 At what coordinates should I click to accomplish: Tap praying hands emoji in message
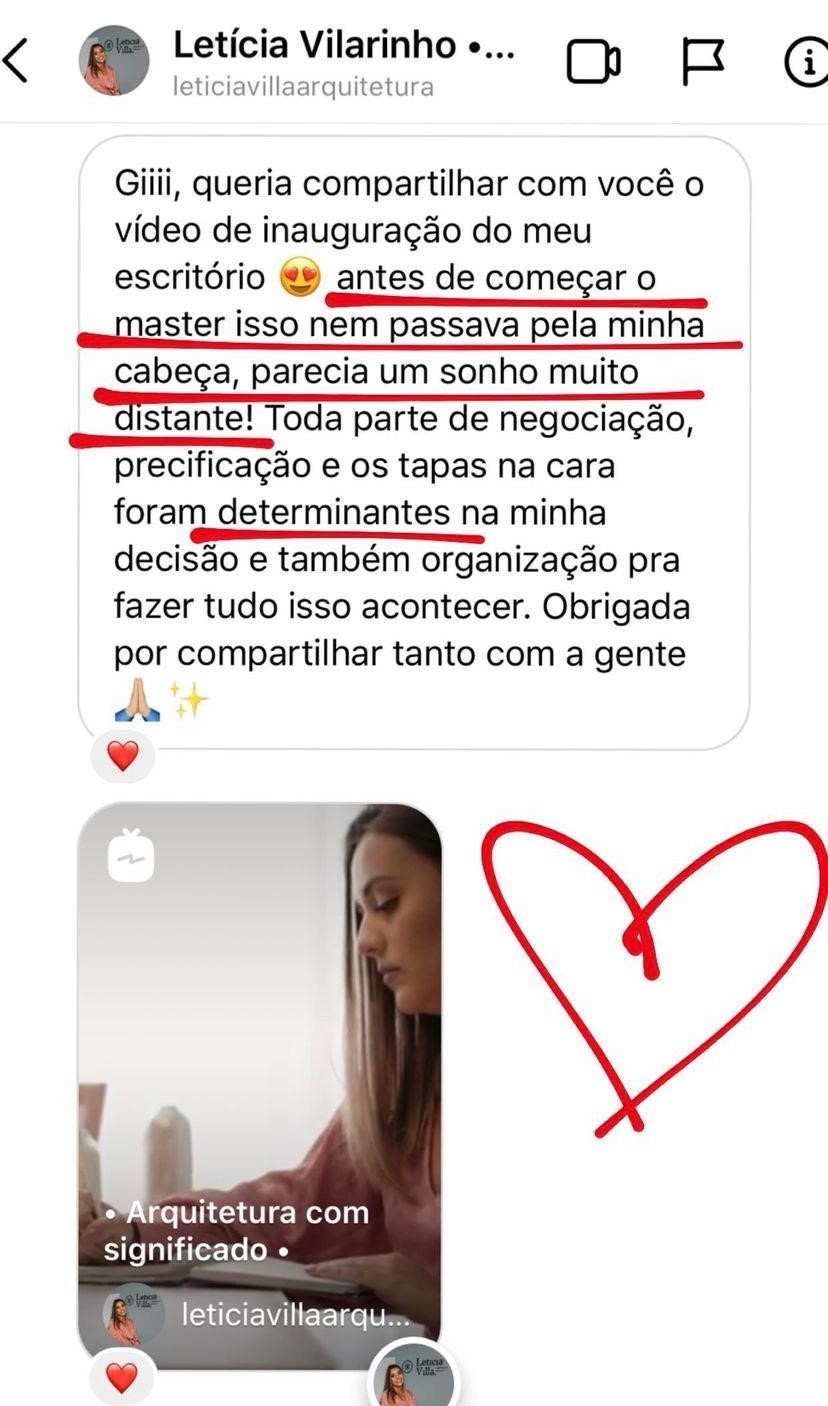click(x=137, y=703)
